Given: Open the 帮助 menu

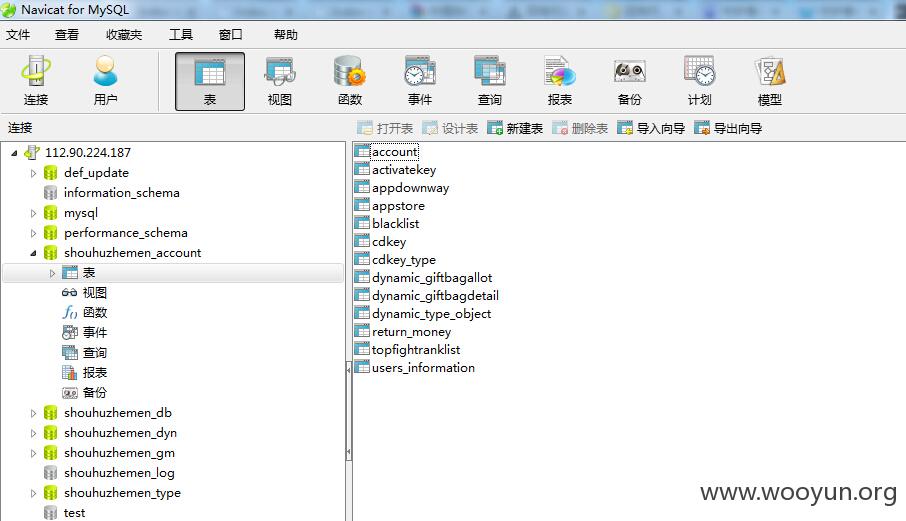Looking at the screenshot, I should 285,35.
